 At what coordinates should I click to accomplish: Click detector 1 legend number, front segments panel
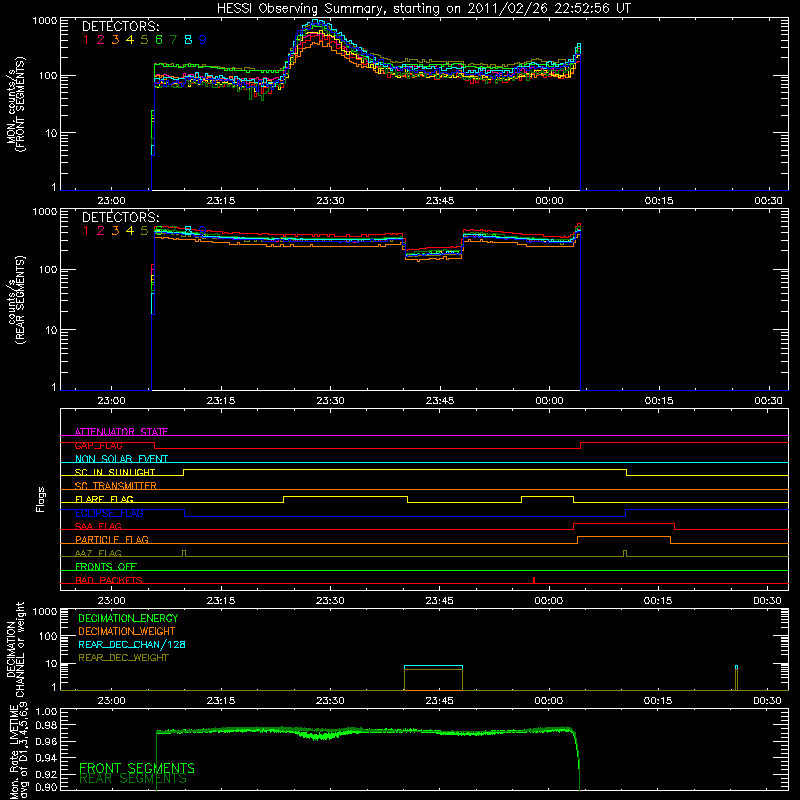coord(86,40)
